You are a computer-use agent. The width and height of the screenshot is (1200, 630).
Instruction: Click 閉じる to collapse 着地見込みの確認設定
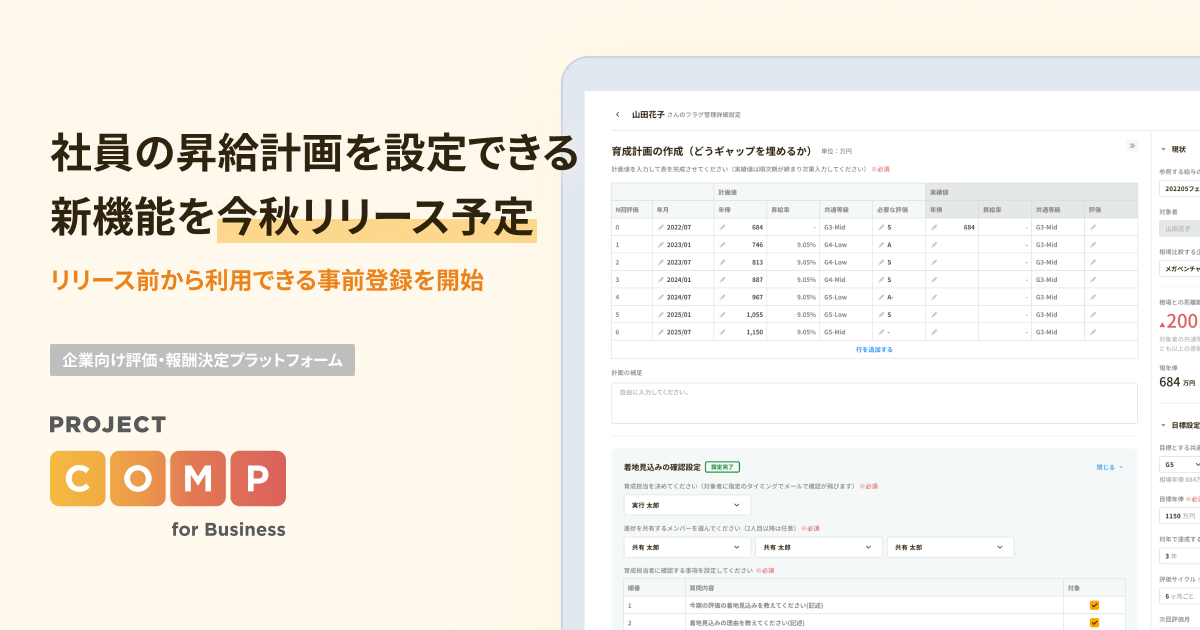(x=1110, y=466)
